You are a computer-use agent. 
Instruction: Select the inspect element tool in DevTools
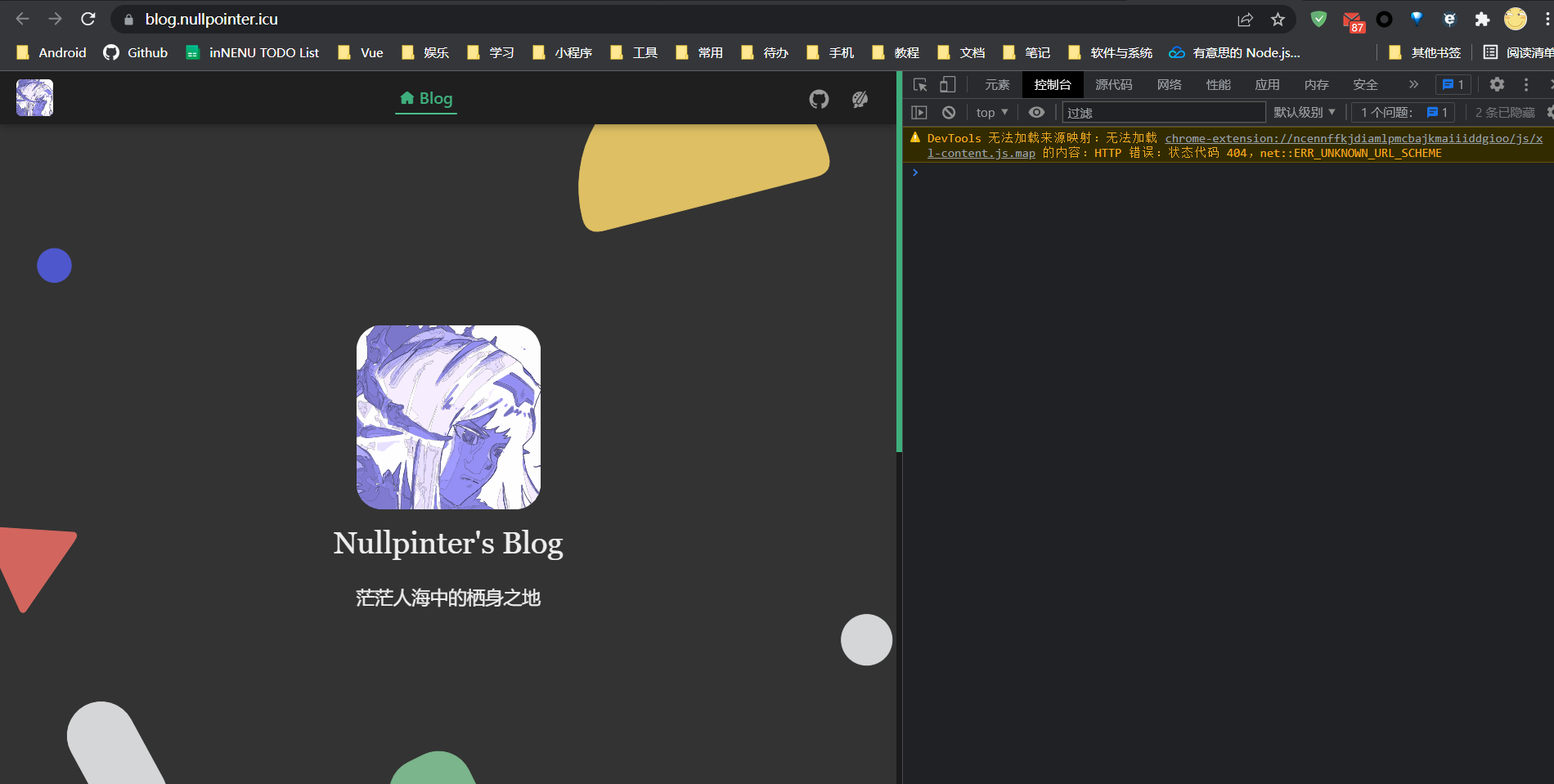tap(920, 84)
